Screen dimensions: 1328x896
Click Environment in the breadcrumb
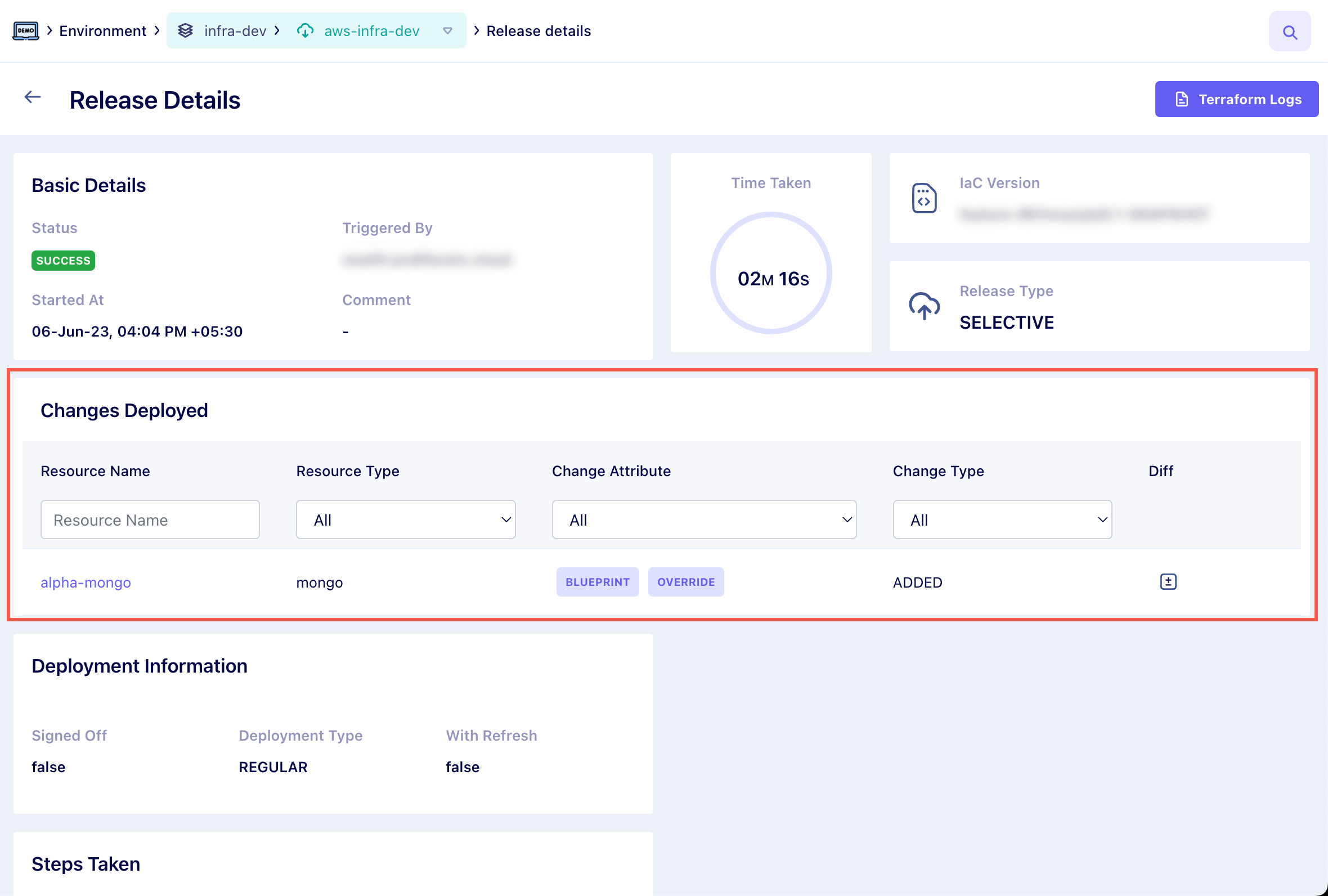(103, 31)
